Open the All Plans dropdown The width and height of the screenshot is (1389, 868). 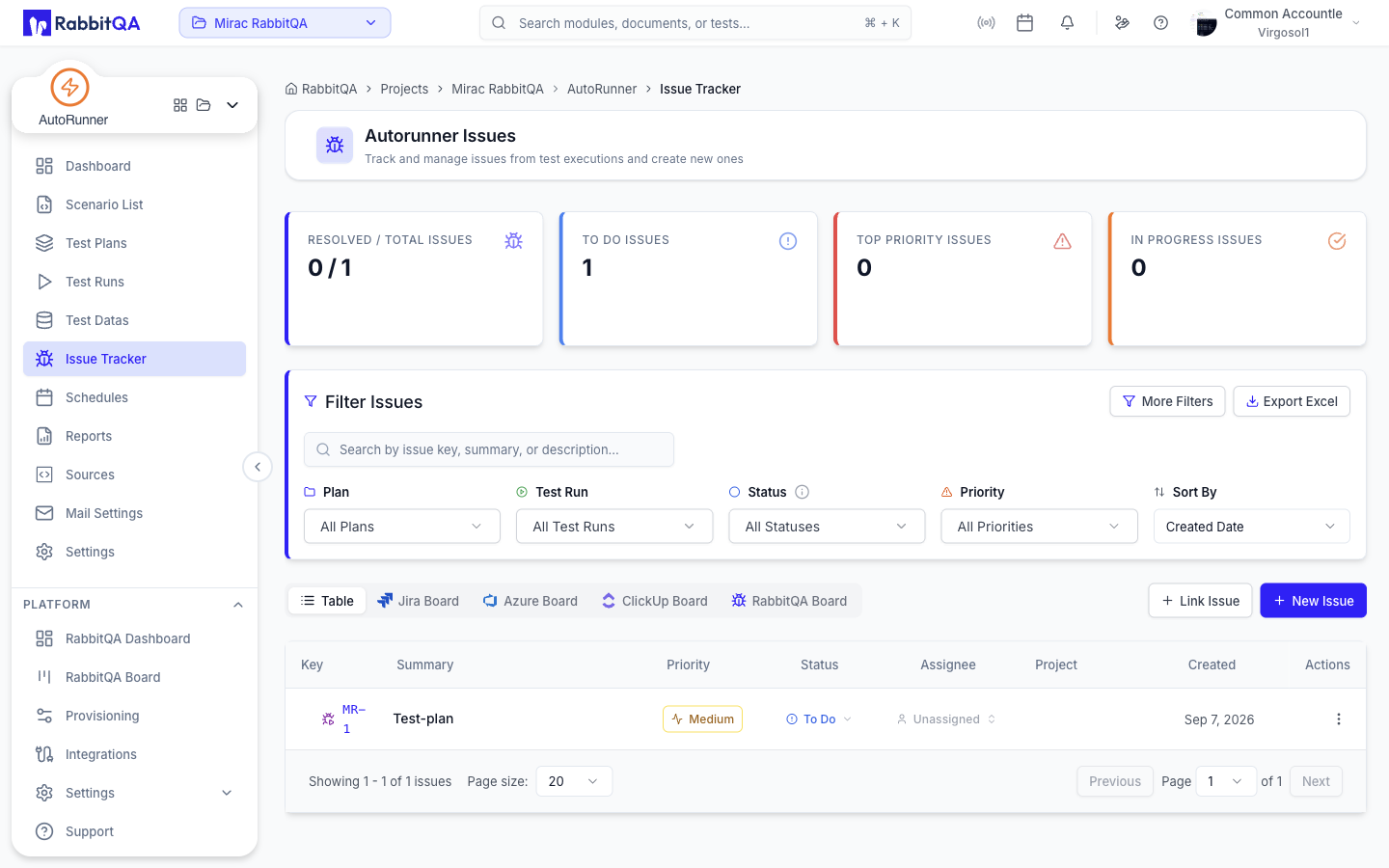[x=402, y=527]
